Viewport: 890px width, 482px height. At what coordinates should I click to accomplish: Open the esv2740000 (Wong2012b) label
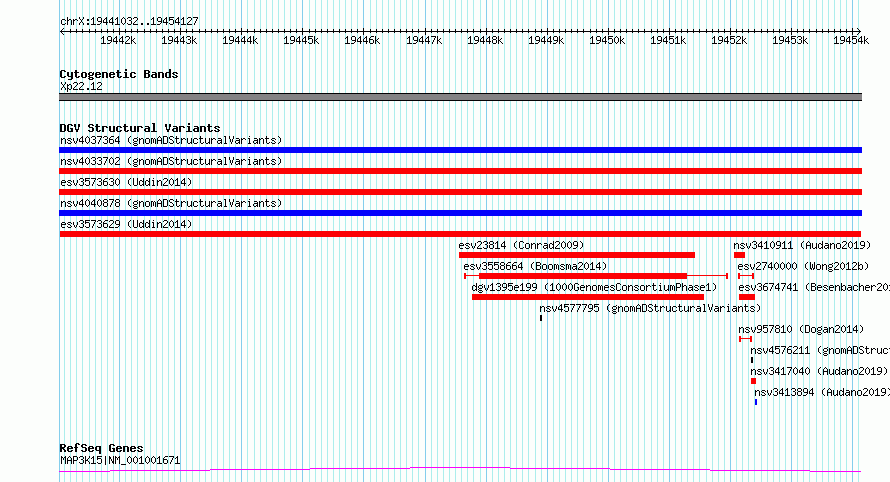click(x=803, y=266)
